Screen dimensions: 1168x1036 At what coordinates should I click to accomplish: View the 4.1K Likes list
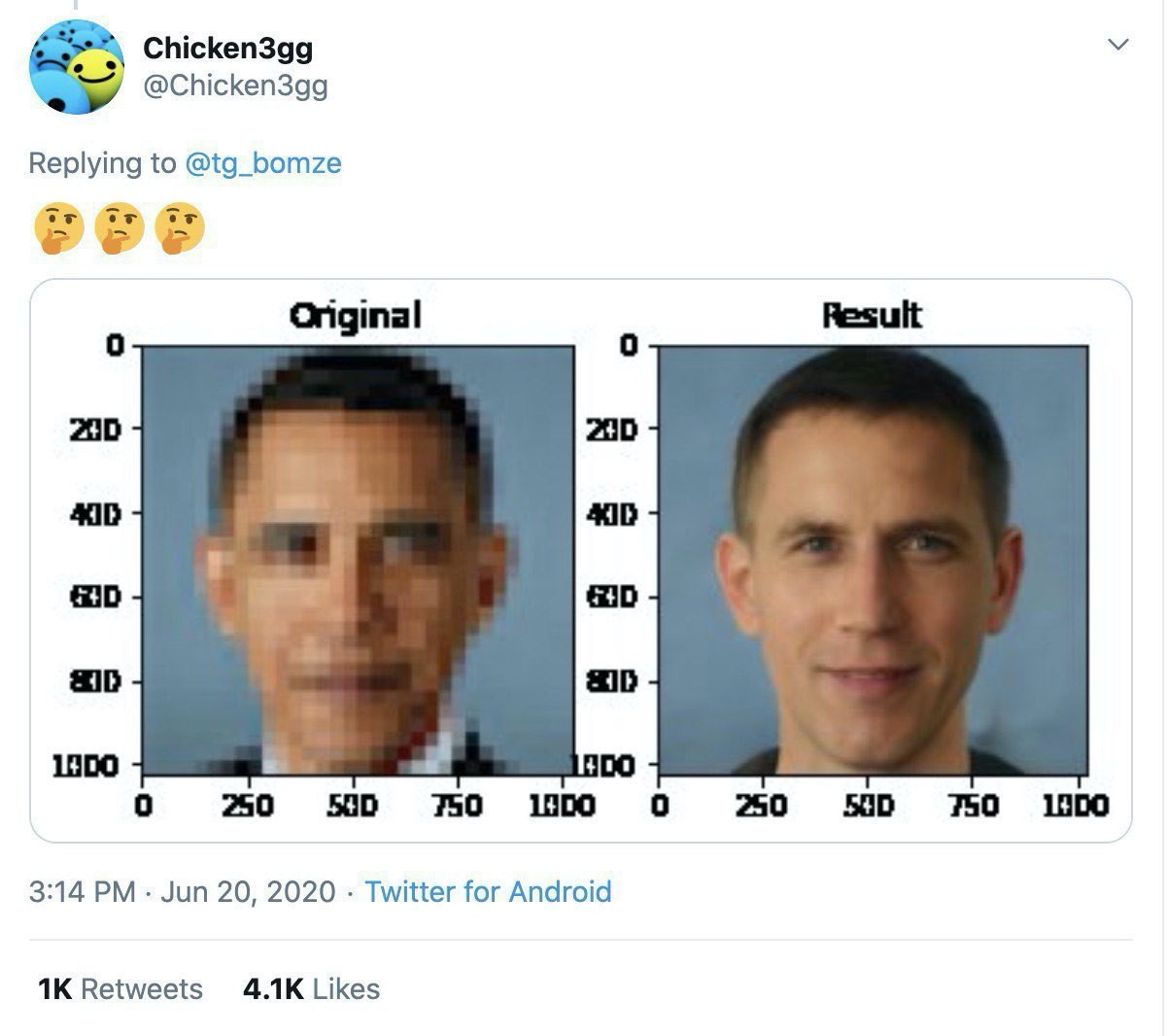(x=311, y=988)
